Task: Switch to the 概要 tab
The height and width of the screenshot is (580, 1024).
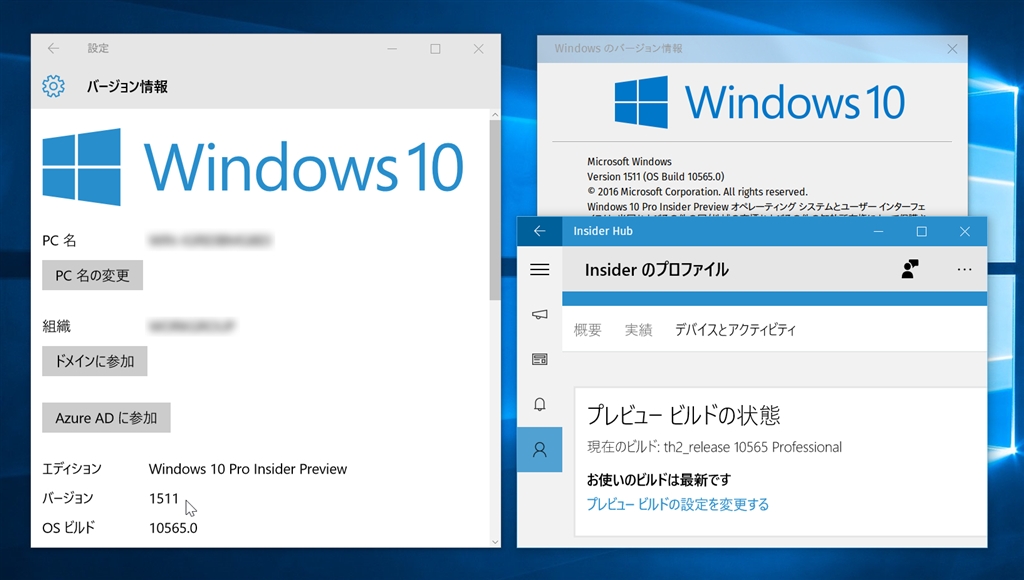Action: click(x=587, y=330)
